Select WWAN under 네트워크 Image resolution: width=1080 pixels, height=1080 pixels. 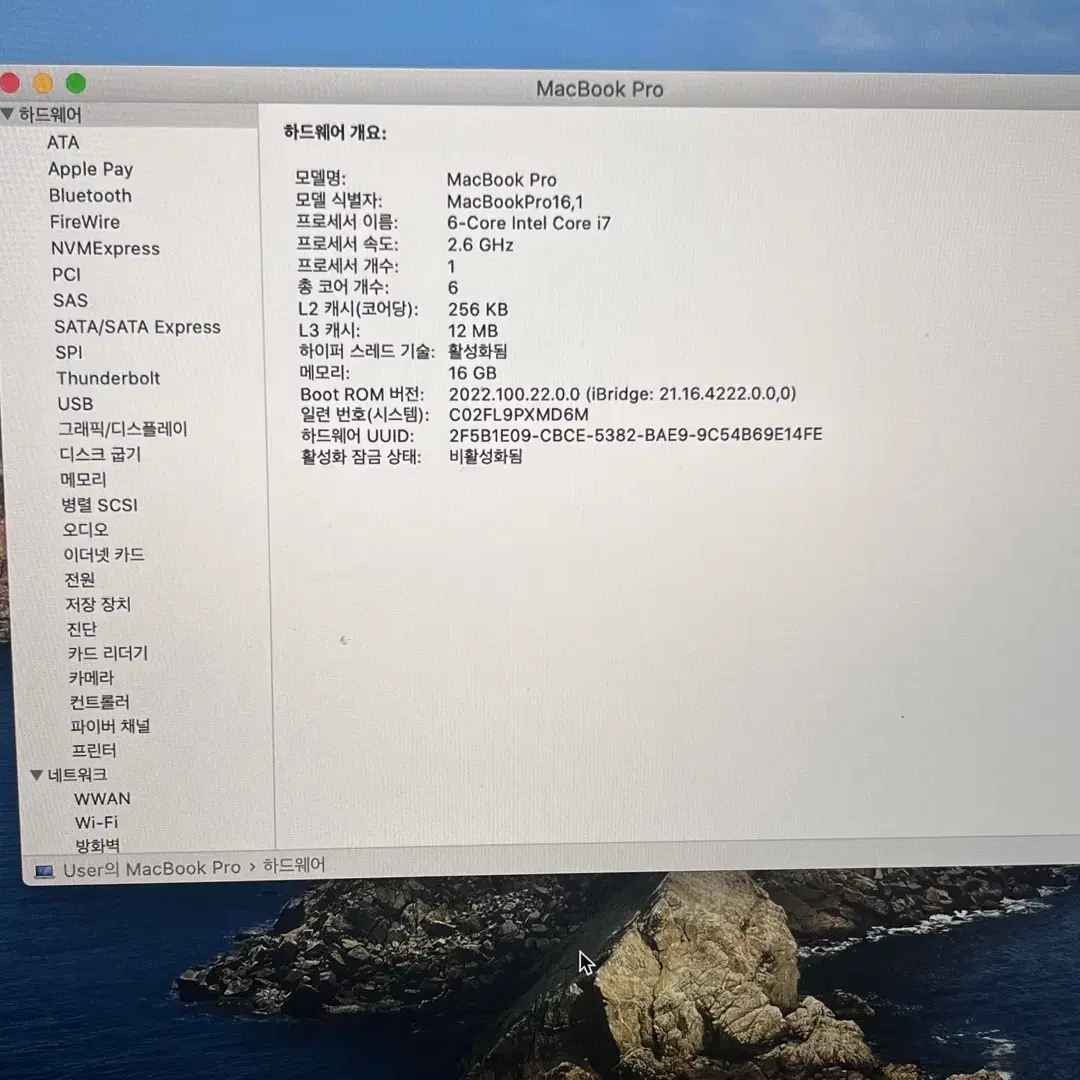(x=102, y=799)
